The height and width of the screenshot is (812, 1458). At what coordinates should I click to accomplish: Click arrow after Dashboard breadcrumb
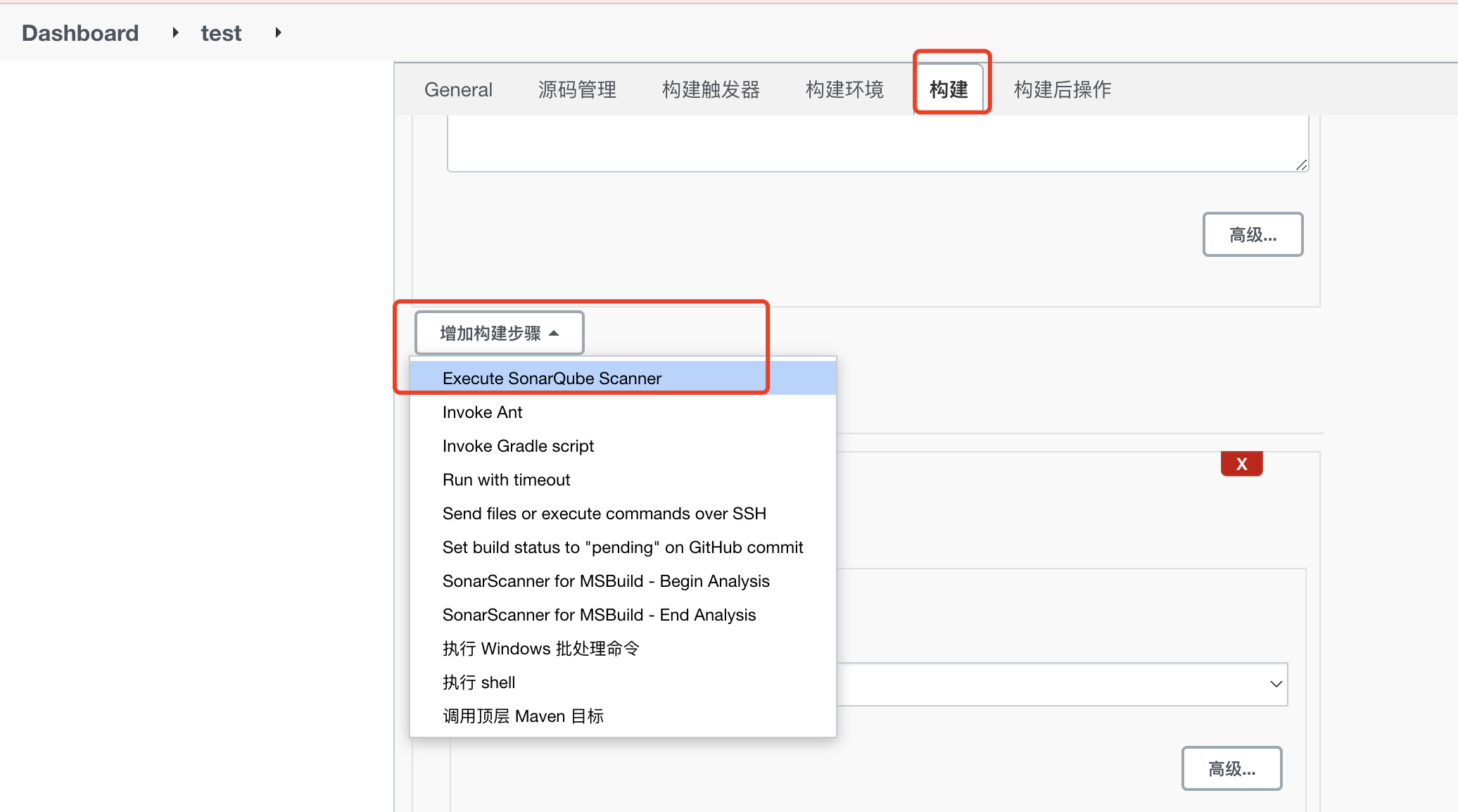[x=175, y=32]
